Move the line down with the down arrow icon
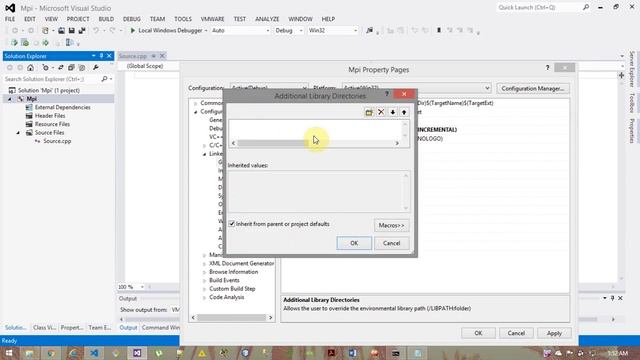640x360 pixels. [393, 112]
